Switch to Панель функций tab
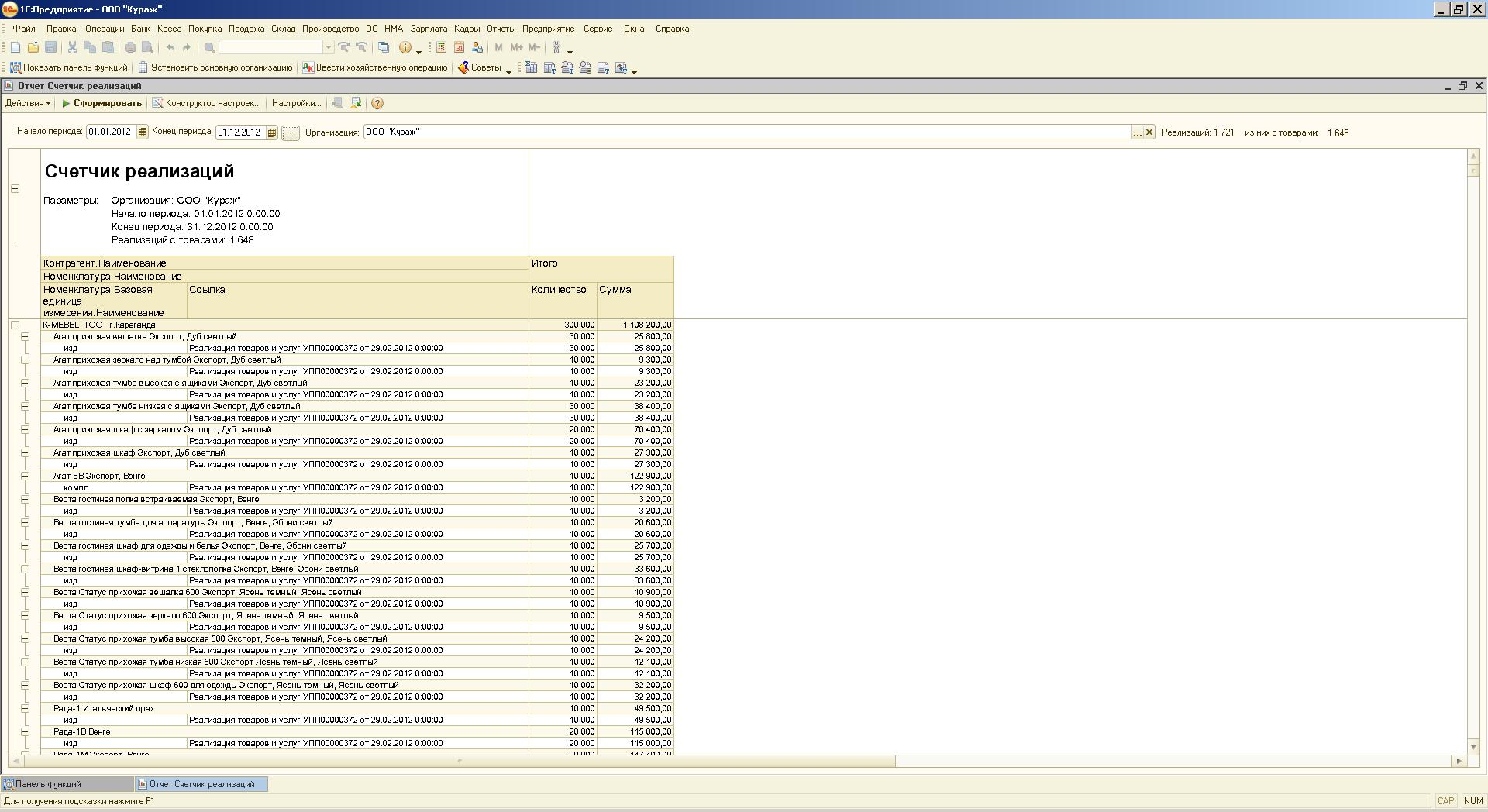The width and height of the screenshot is (1488, 812). pos(67,784)
